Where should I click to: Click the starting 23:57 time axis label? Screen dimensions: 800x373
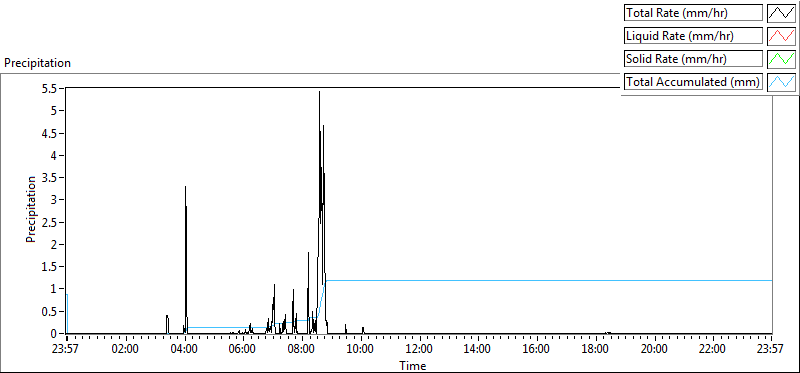coord(66,349)
